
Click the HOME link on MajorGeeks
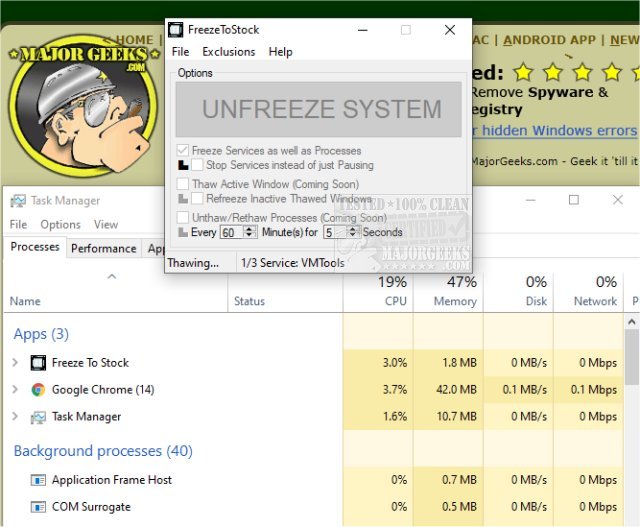[135, 40]
